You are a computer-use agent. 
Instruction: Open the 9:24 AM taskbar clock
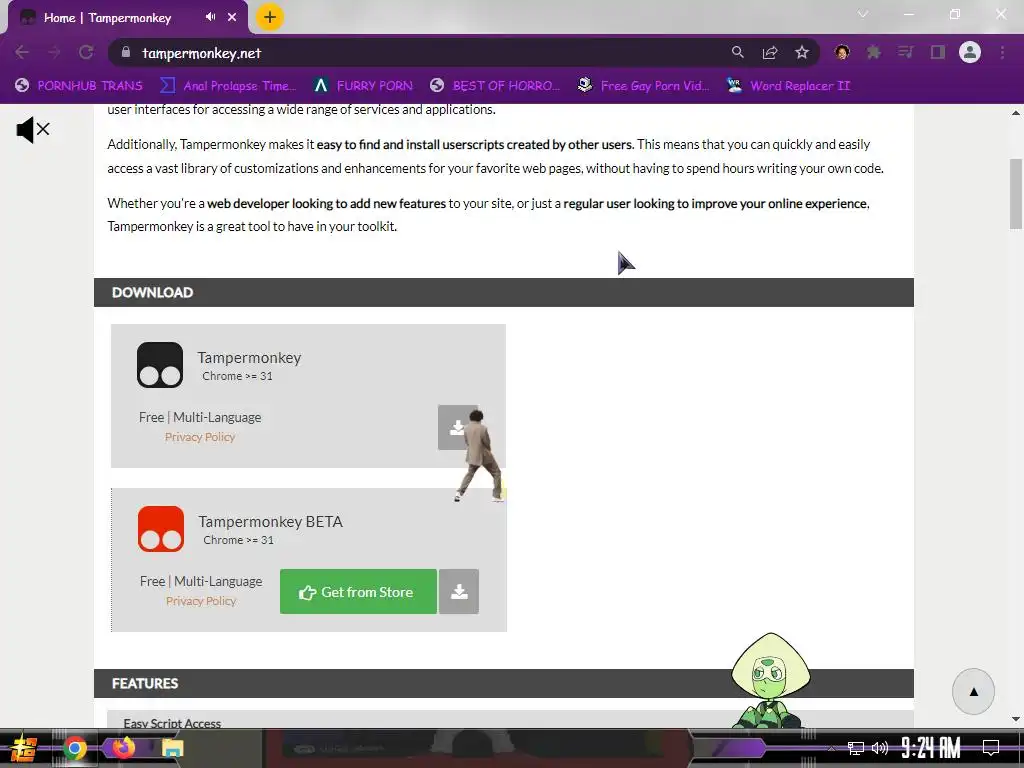point(931,748)
